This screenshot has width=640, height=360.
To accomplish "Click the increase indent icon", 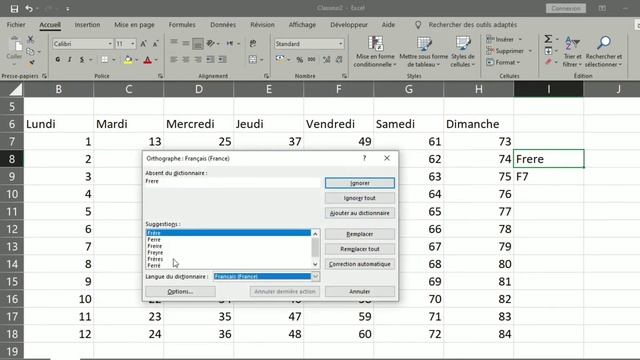I will (x=222, y=60).
